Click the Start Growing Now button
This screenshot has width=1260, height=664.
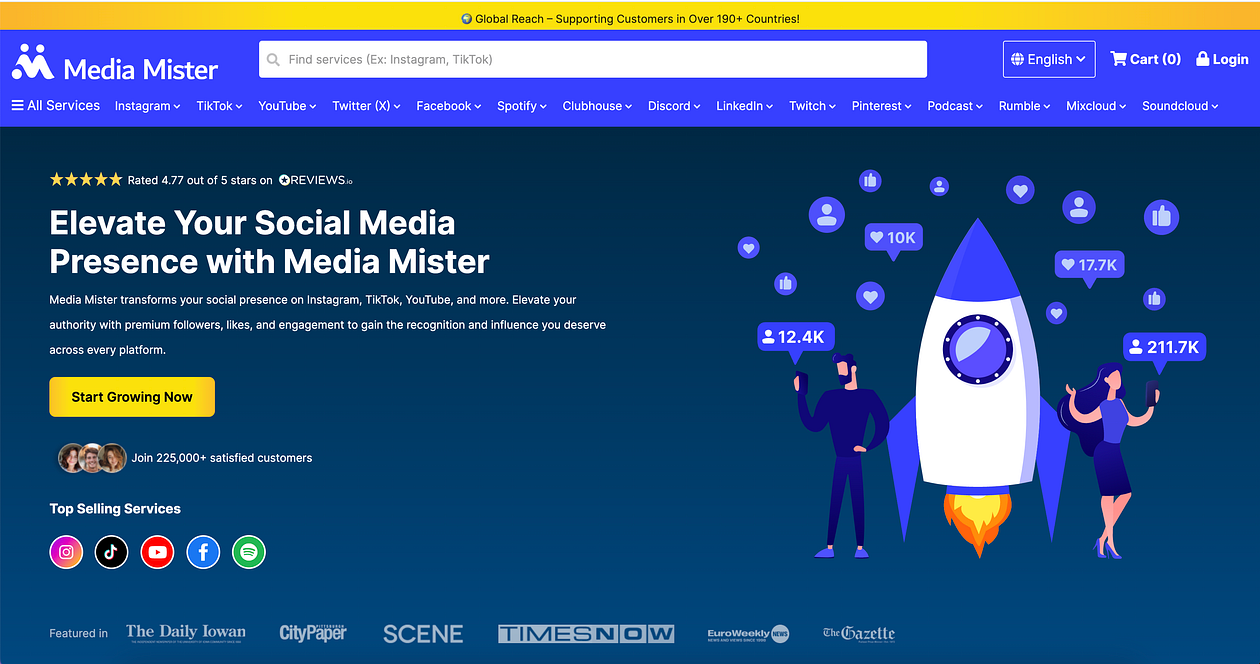click(132, 397)
